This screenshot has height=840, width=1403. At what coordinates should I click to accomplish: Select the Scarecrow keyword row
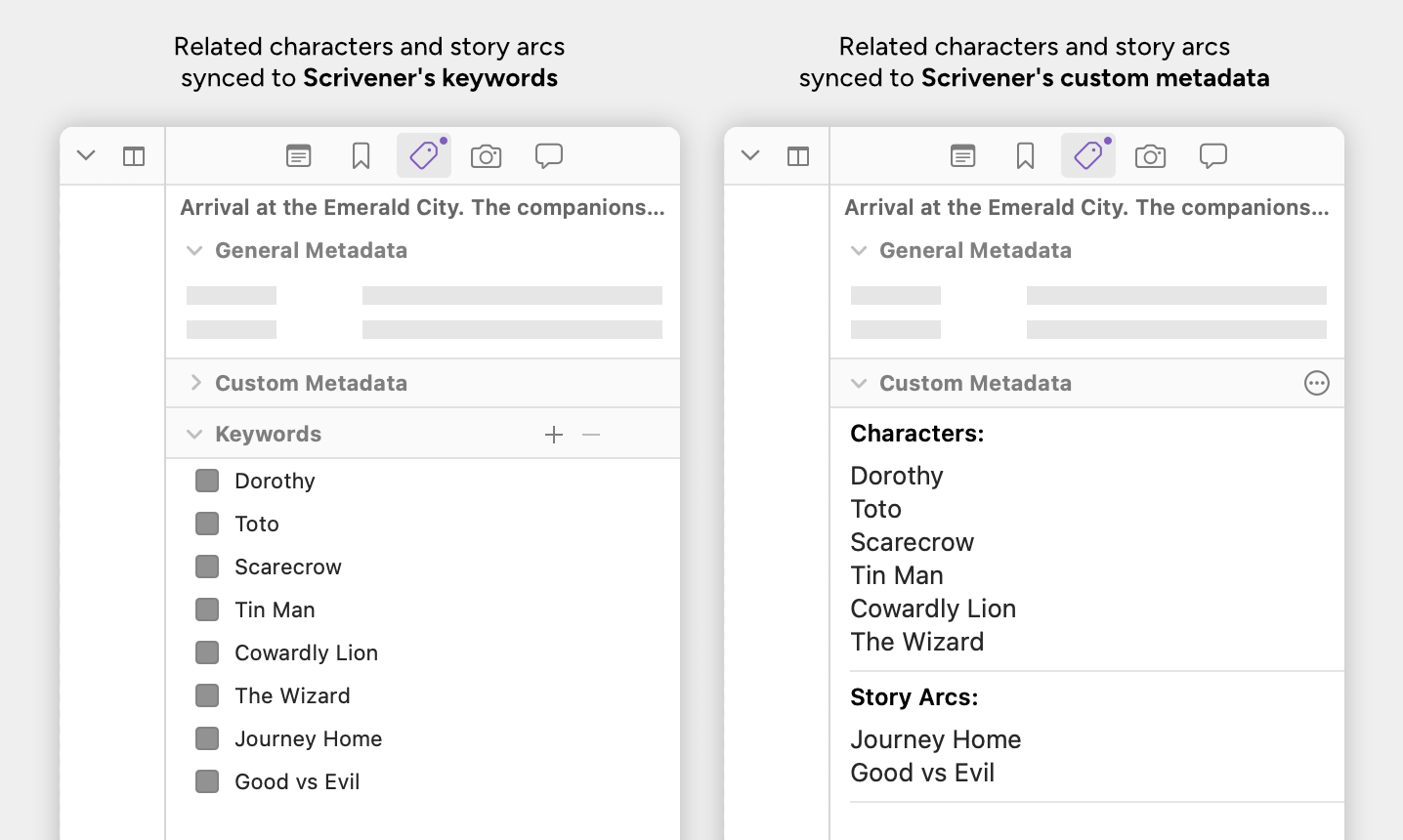point(423,567)
